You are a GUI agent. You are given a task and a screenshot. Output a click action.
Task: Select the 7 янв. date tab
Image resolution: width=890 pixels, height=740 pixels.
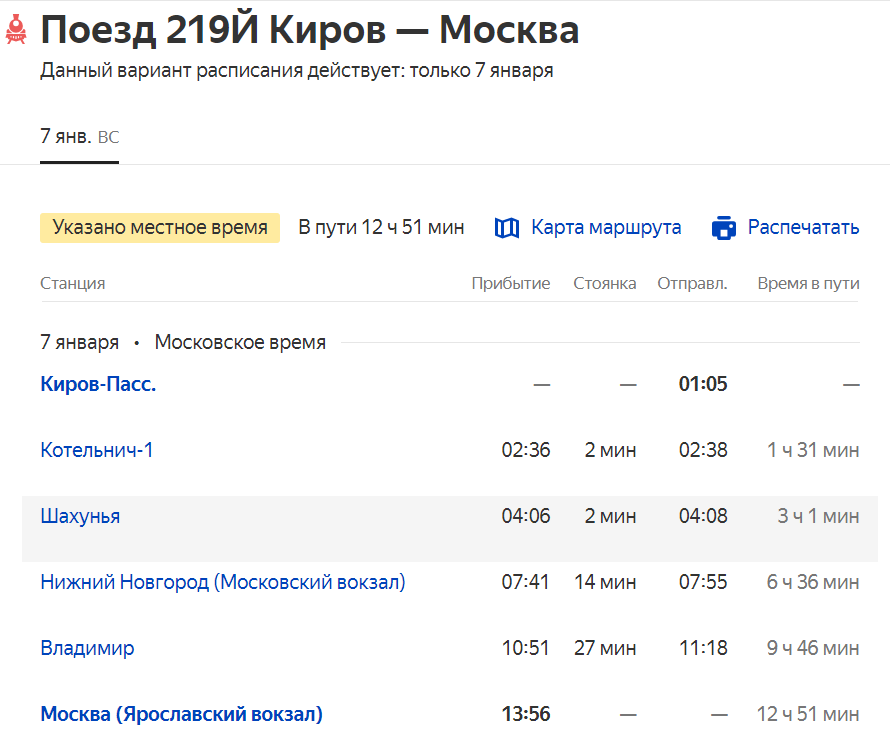click(x=79, y=137)
